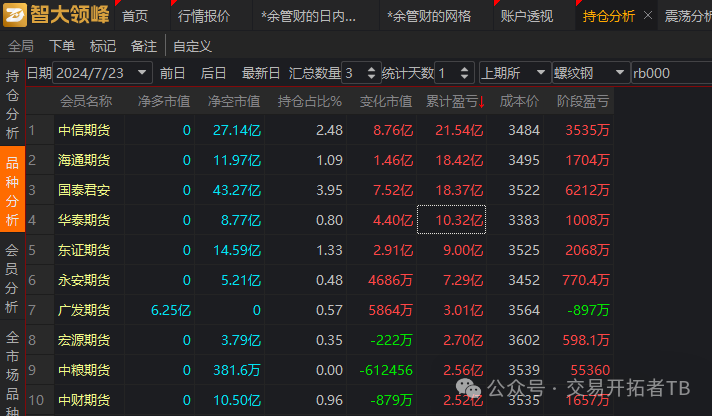
Task: Open the 自定义 toolbar option
Action: [x=192, y=46]
